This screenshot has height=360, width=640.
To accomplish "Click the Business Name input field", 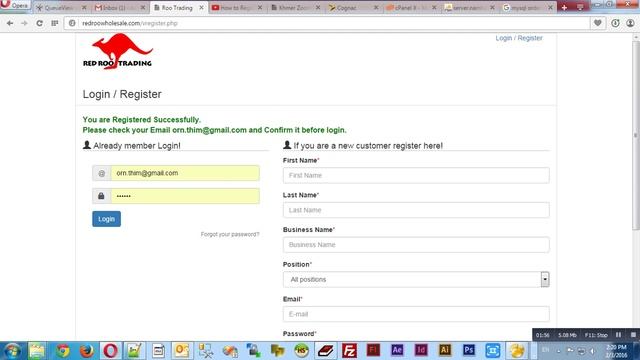I will [416, 244].
